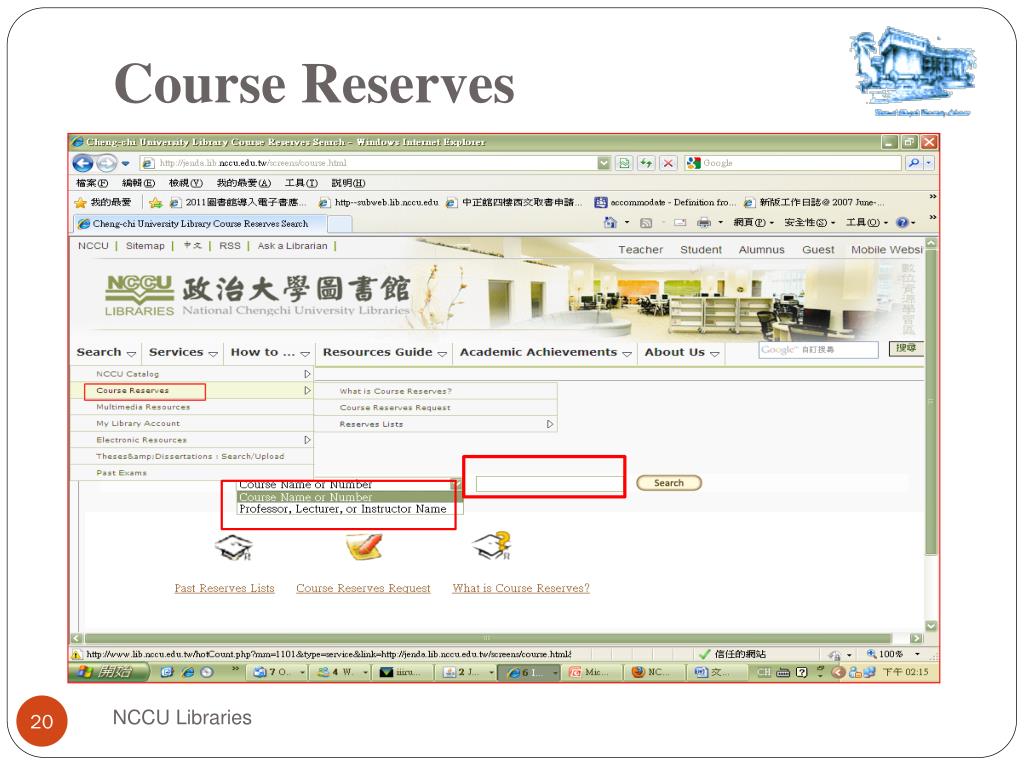Refresh the page with the green arrows
This screenshot has width=1024, height=768.
click(646, 163)
